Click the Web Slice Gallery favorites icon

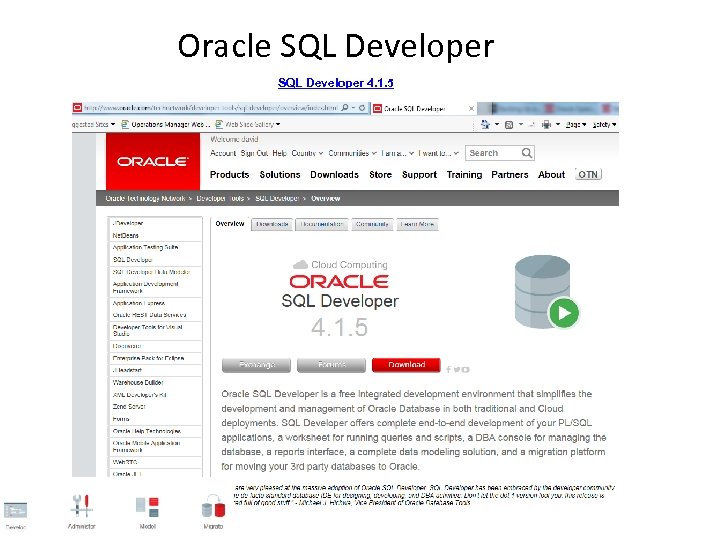(x=219, y=124)
